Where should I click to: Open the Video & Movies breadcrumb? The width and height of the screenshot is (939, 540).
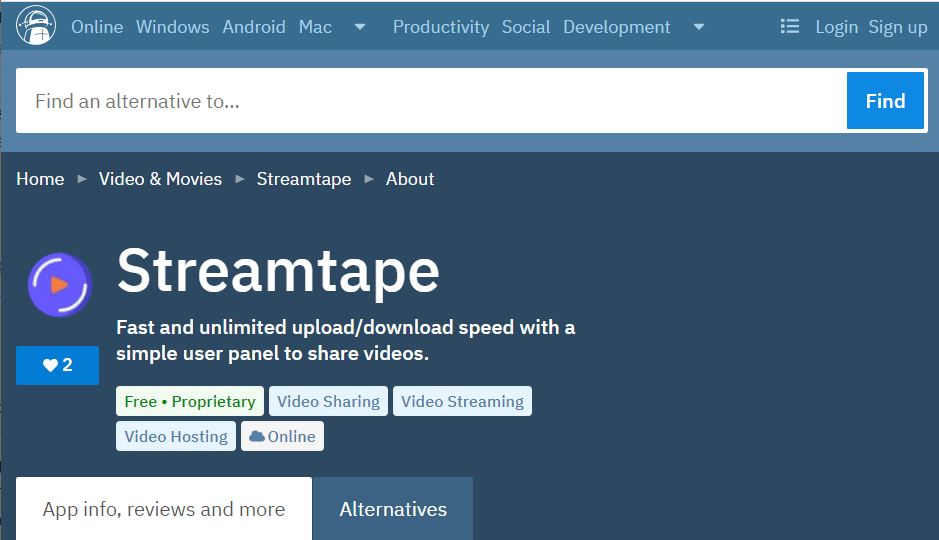pos(160,179)
